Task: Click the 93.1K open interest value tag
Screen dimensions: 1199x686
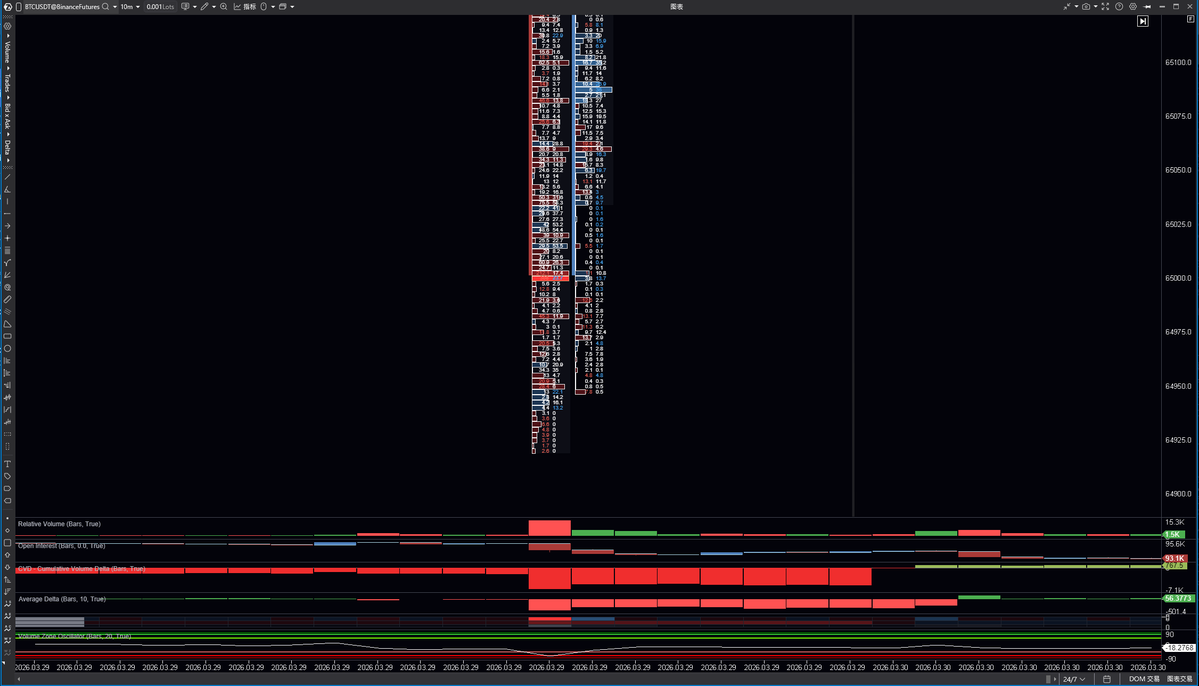Action: coord(1175,558)
